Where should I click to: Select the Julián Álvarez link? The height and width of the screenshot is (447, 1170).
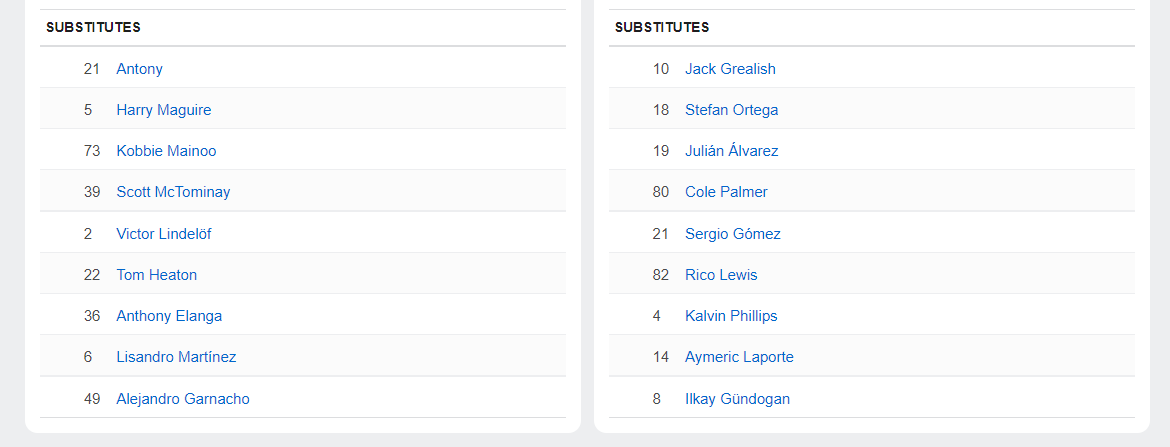pyautogui.click(x=731, y=151)
